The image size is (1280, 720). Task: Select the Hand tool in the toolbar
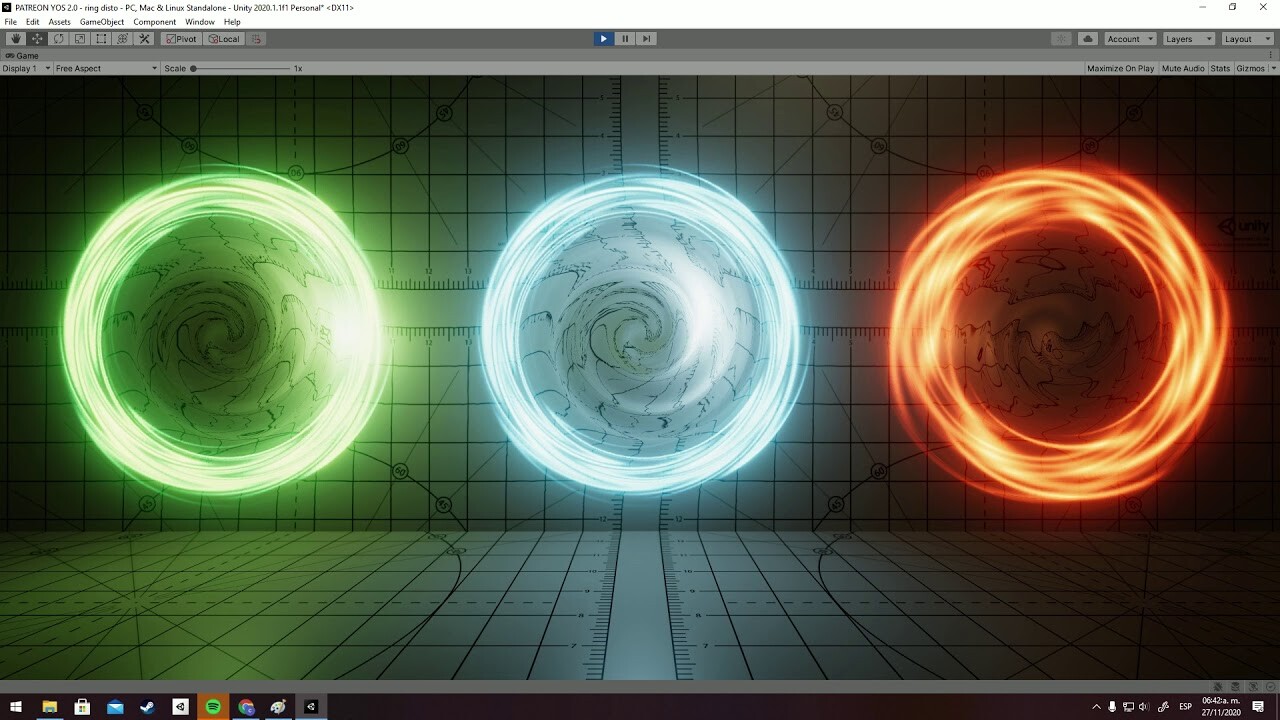click(14, 38)
